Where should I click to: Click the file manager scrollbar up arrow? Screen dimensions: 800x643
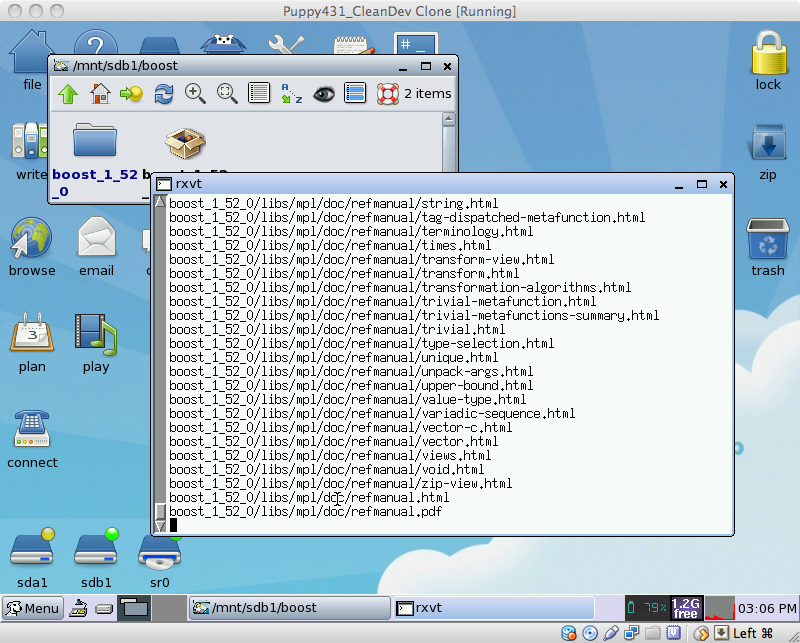pyautogui.click(x=450, y=118)
